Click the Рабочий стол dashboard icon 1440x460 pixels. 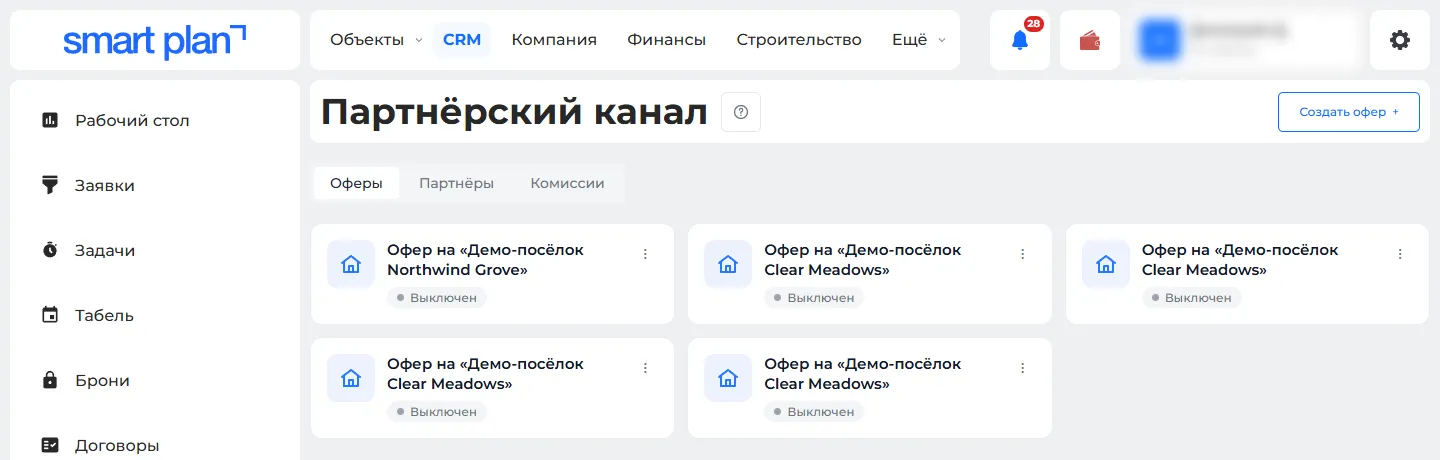tap(50, 120)
